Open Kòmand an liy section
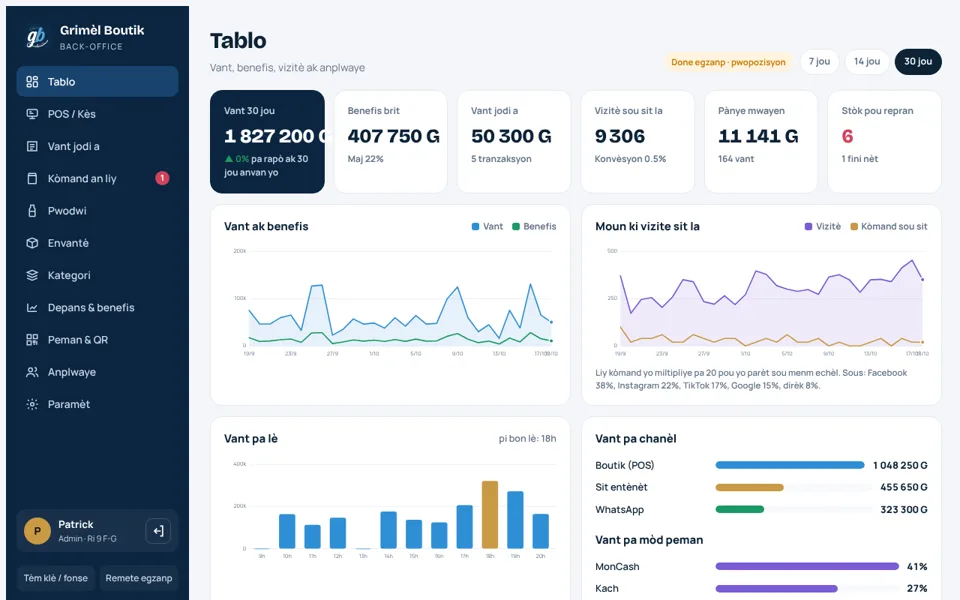The width and height of the screenshot is (960, 600). (97, 178)
